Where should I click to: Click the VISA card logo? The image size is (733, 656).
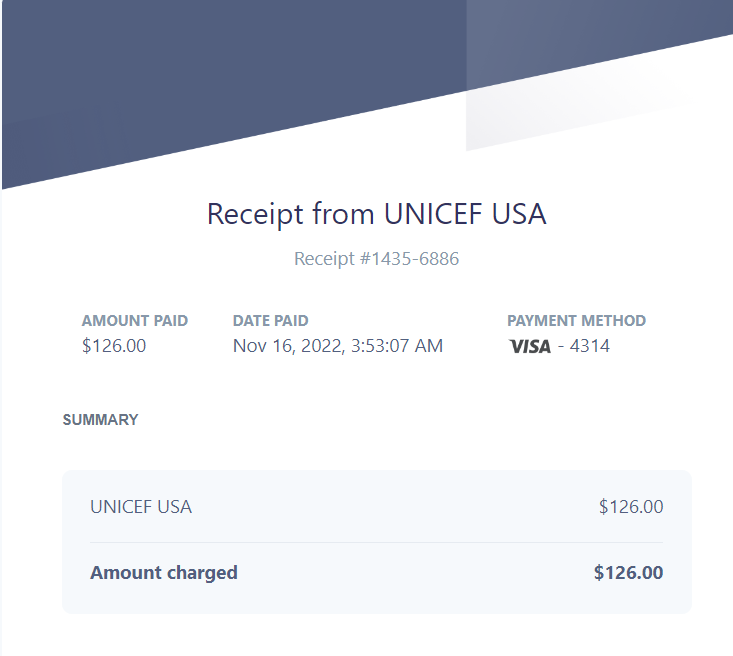530,346
